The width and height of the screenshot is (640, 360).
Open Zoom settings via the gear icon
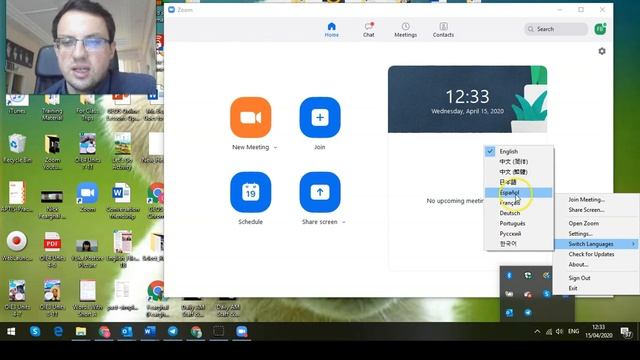[x=602, y=51]
